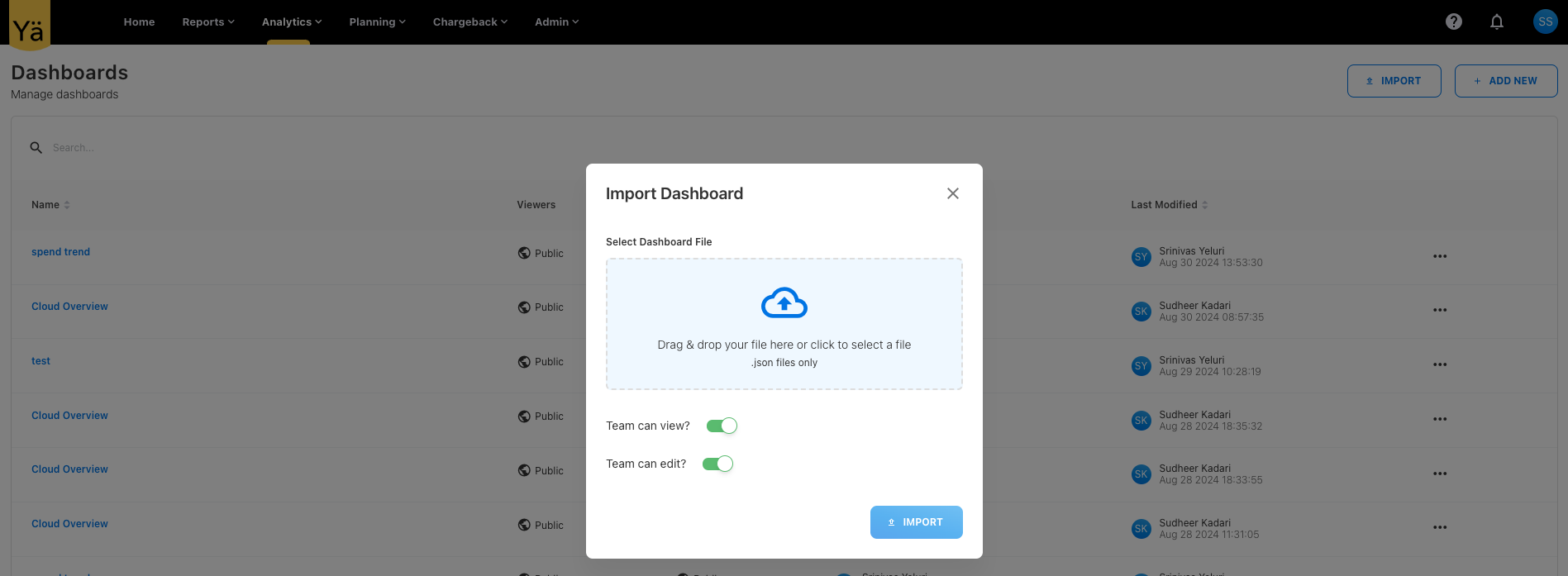
Task: Disable the Team can edit switch
Action: point(717,464)
